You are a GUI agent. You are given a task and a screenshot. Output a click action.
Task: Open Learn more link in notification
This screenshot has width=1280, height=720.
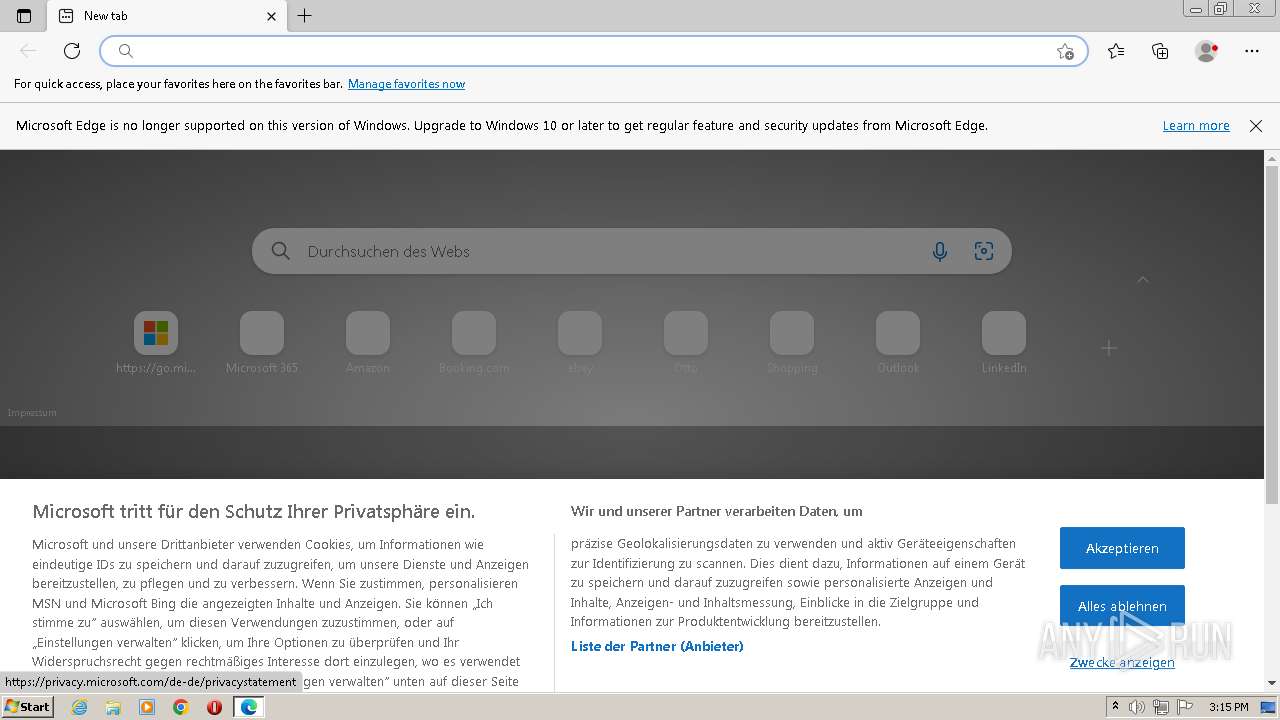(x=1196, y=126)
